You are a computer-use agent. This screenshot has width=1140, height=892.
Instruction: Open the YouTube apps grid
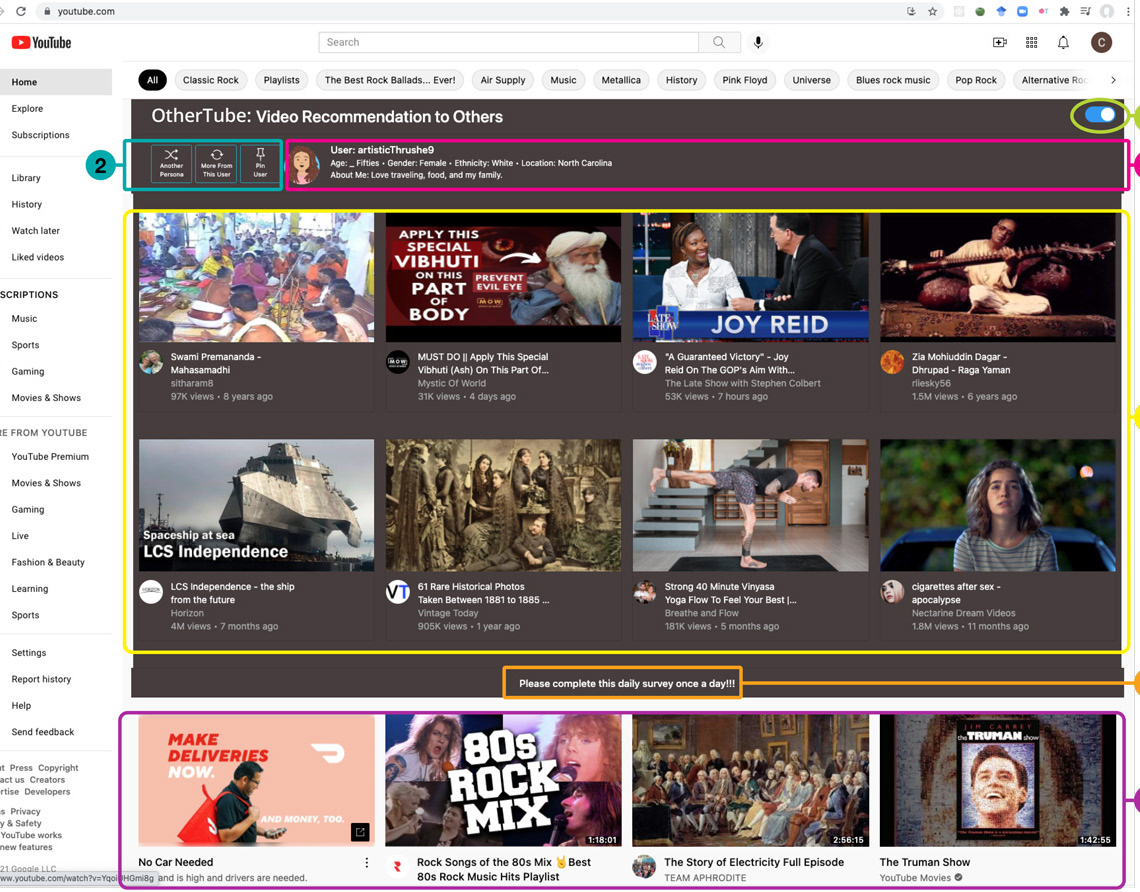[x=1031, y=43]
